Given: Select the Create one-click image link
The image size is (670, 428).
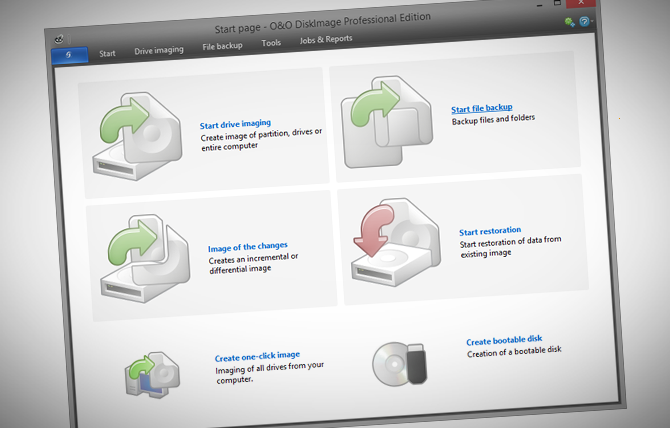Looking at the screenshot, I should (257, 356).
